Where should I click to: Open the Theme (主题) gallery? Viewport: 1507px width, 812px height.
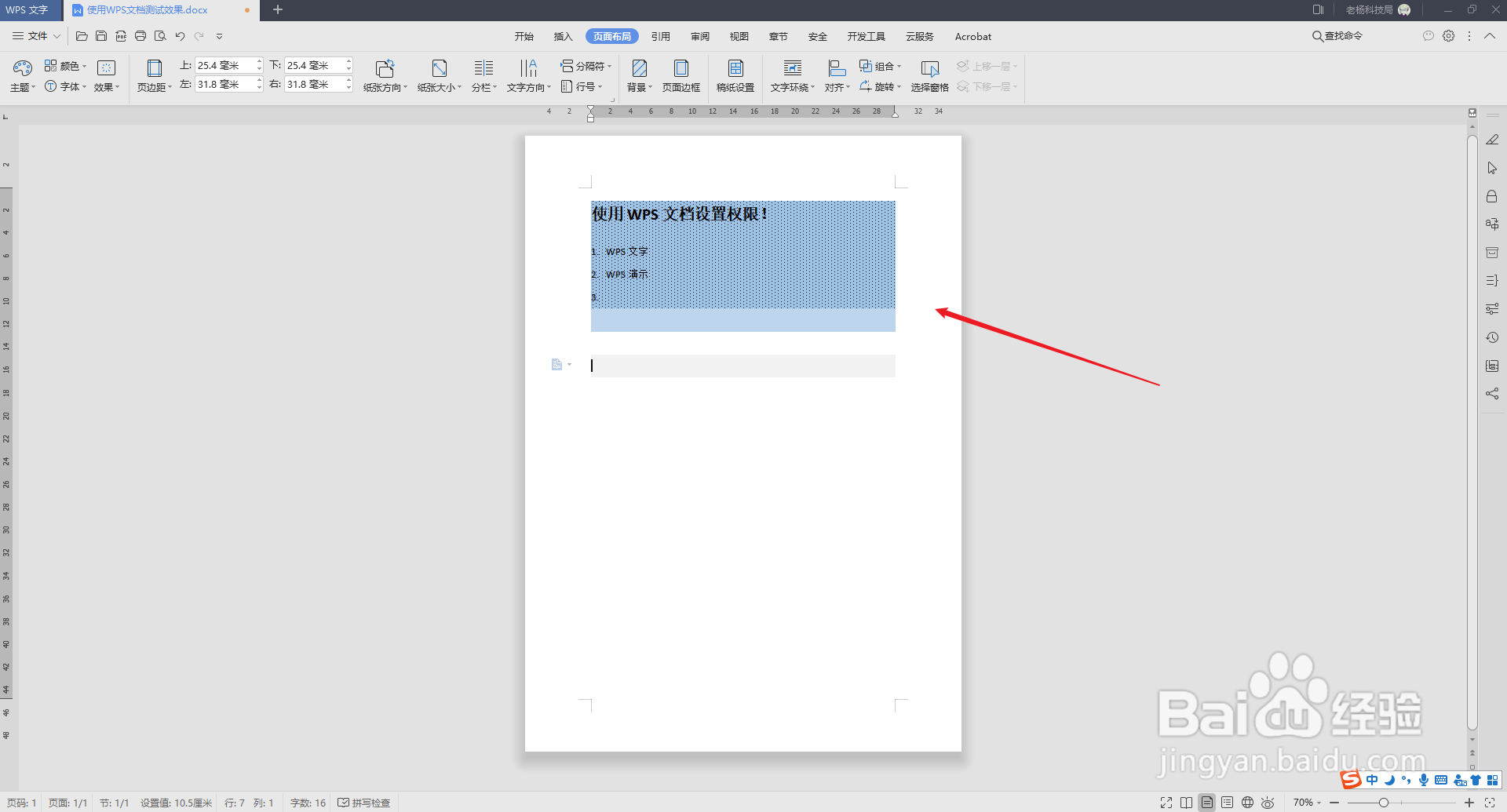[23, 76]
